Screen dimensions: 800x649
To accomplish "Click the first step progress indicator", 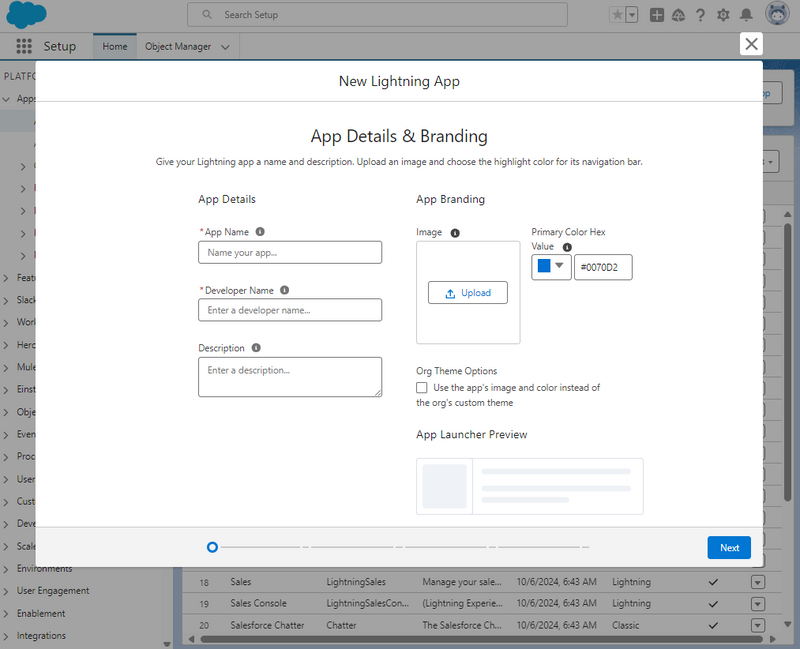I will [212, 547].
